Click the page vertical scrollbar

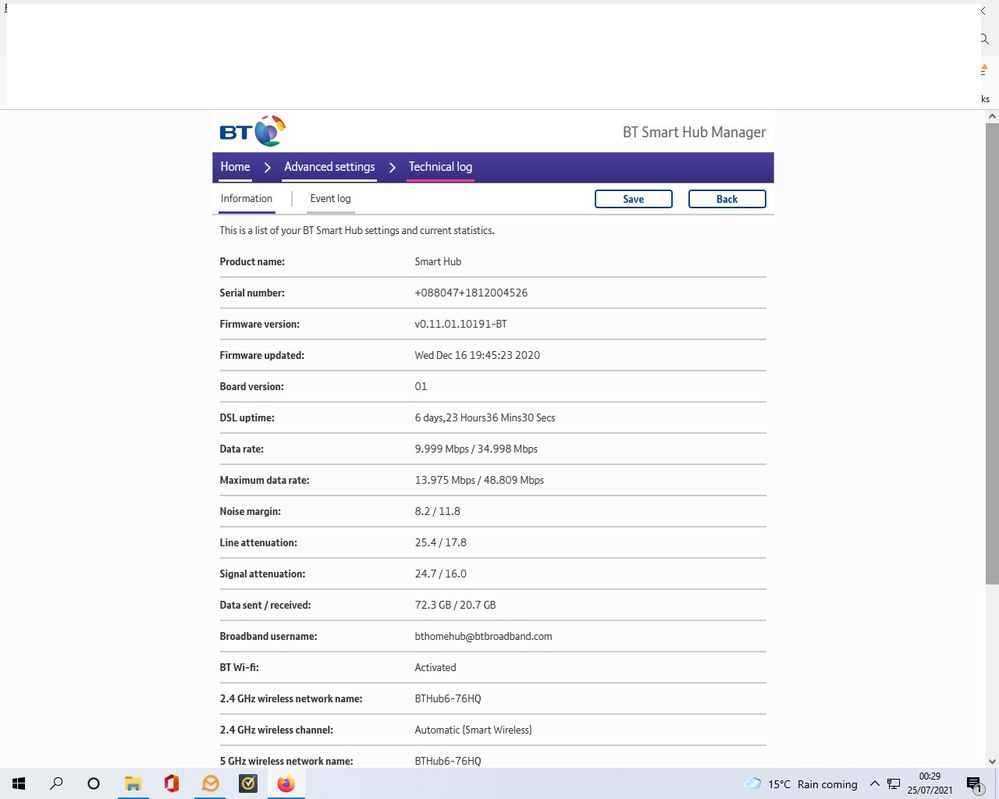(x=991, y=400)
